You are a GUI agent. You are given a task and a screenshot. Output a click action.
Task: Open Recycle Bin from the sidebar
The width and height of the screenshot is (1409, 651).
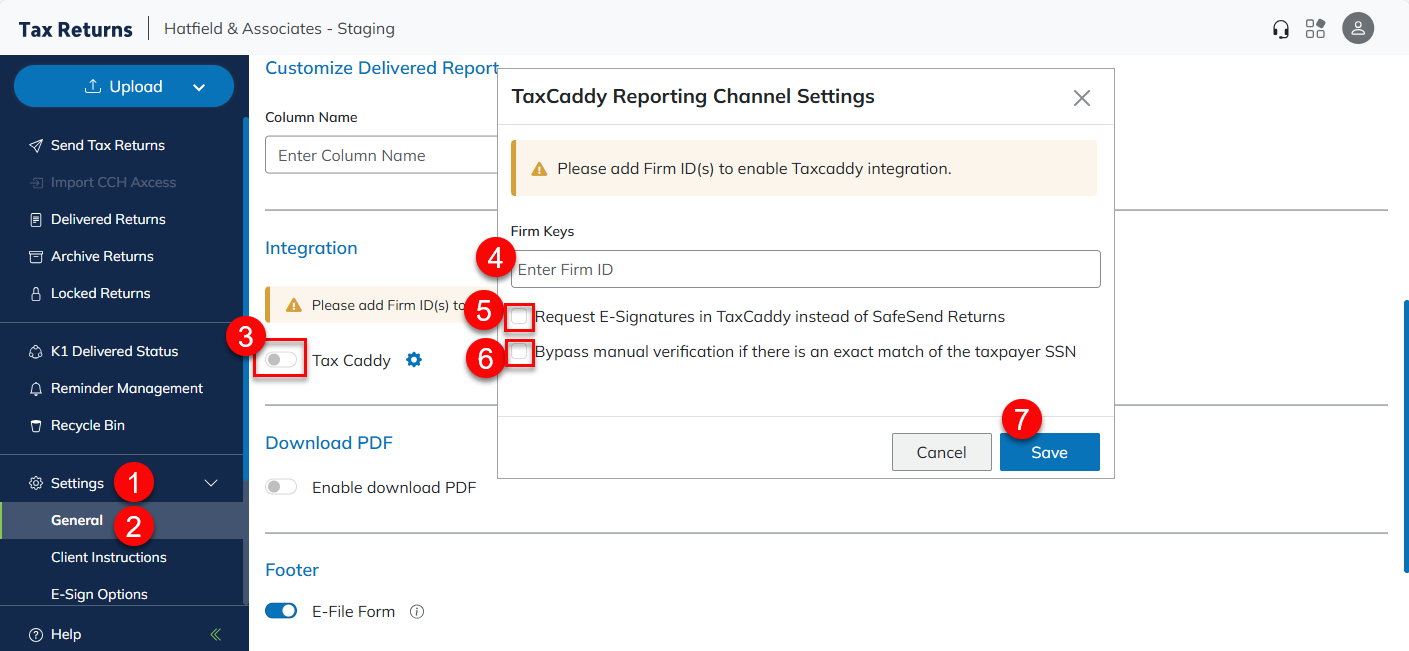88,425
